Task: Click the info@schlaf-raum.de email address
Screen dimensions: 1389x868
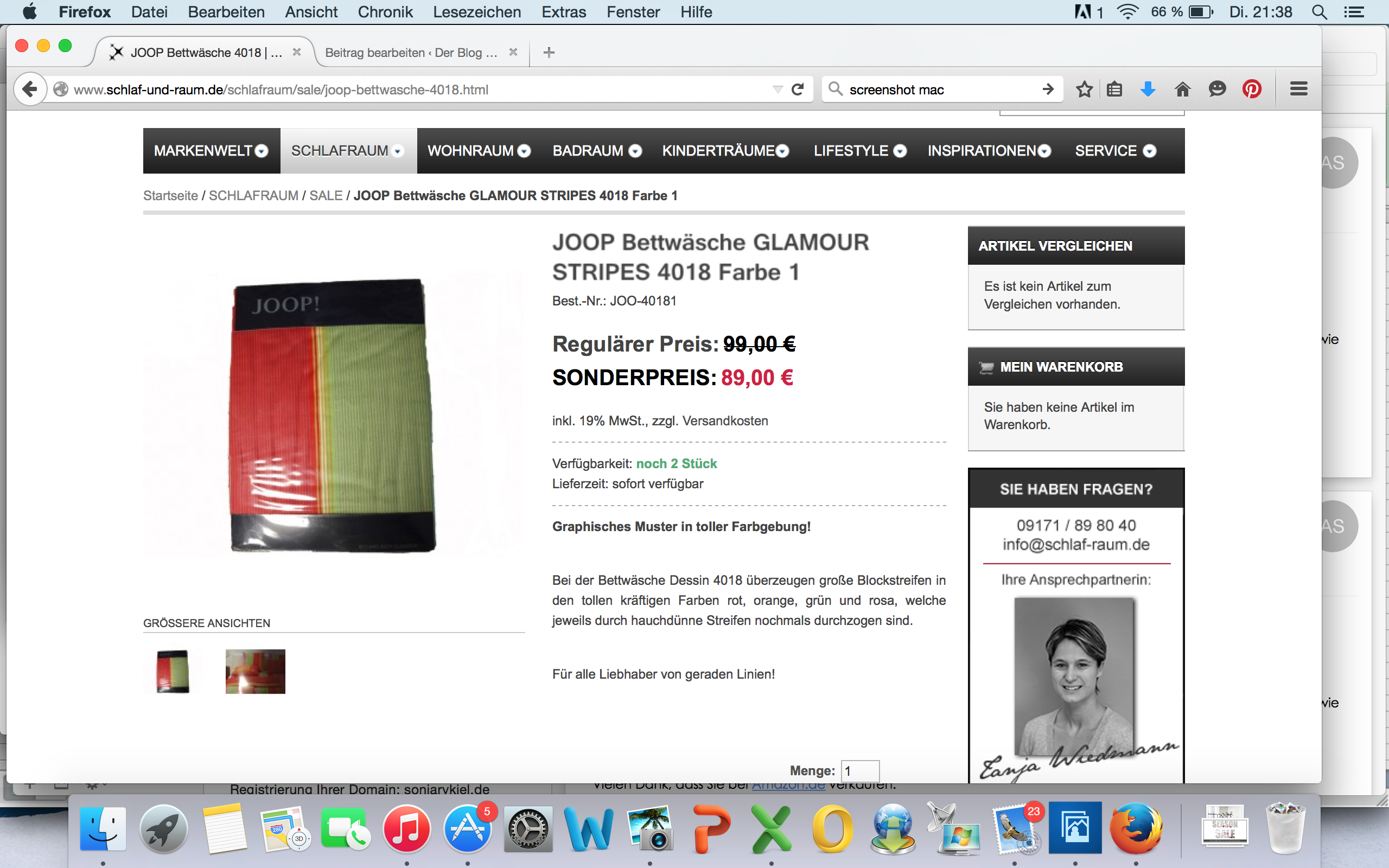Action: tap(1076, 544)
